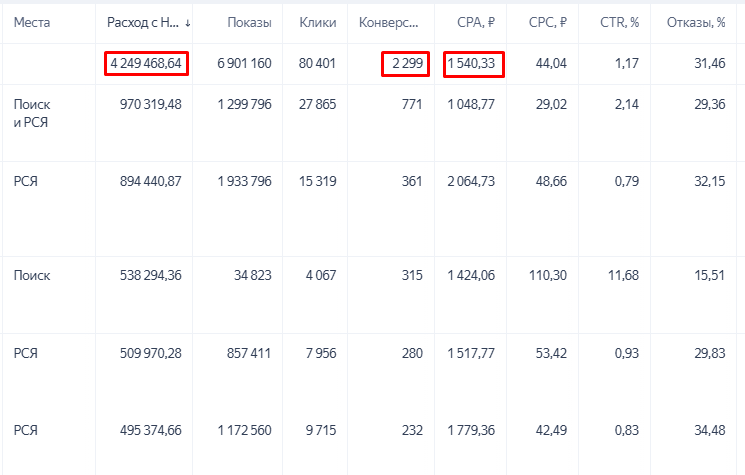
Task: Click clicks value 9 715
Action: click(x=320, y=430)
